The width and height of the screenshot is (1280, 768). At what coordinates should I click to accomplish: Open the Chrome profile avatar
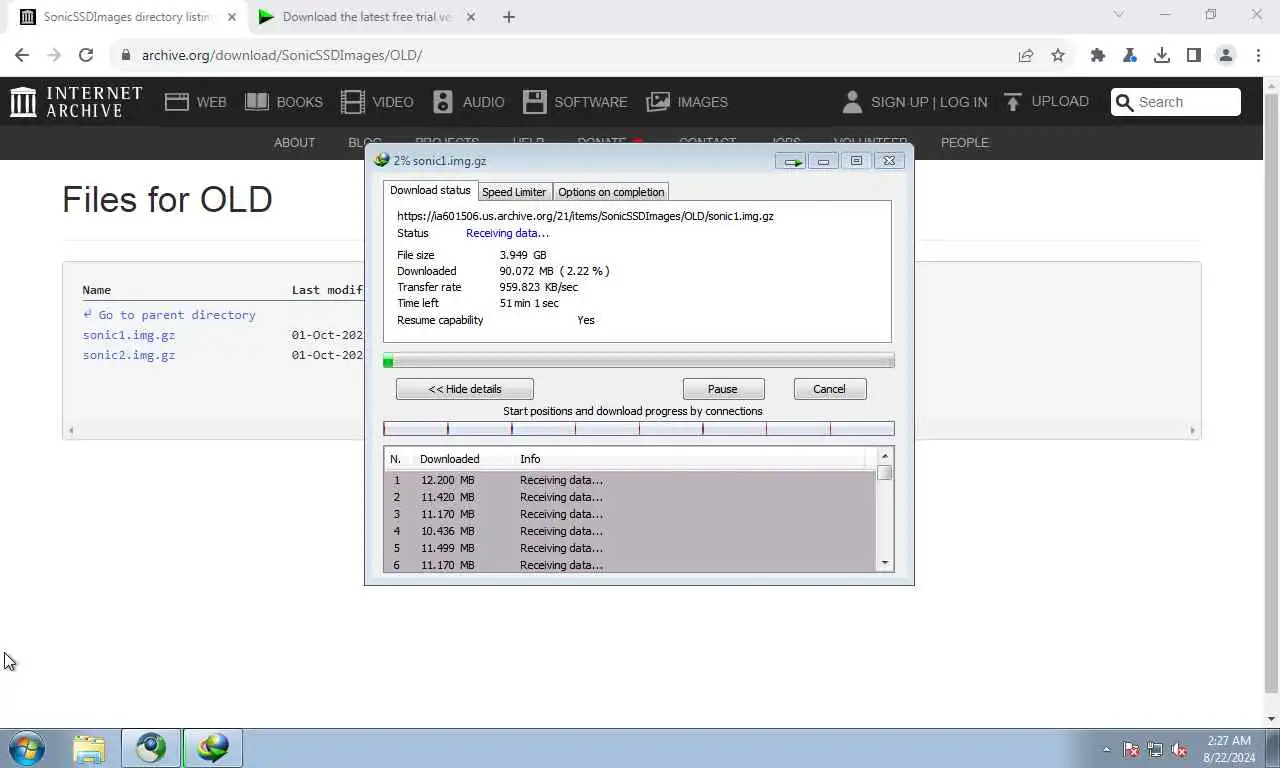coord(1226,55)
